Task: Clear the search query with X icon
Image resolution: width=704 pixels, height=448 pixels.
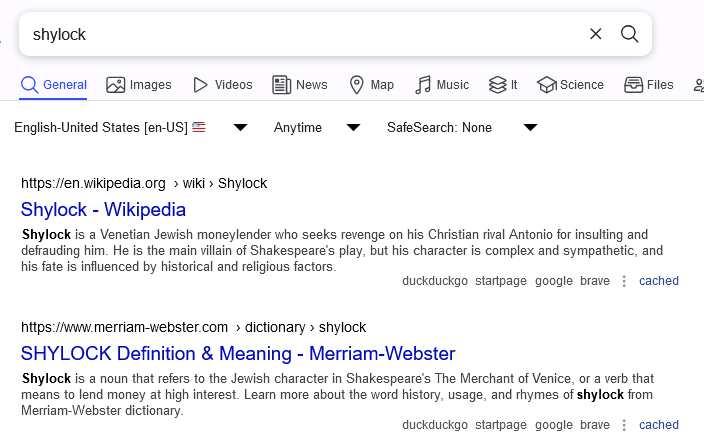Action: 595,34
